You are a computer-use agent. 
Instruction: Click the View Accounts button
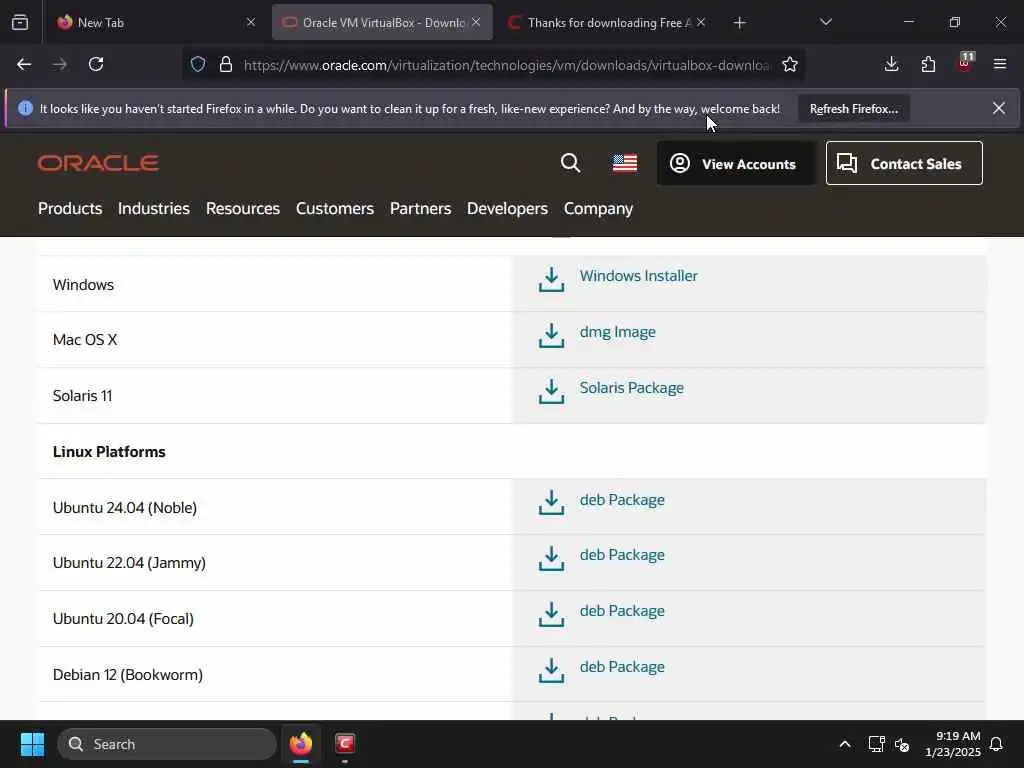736,163
